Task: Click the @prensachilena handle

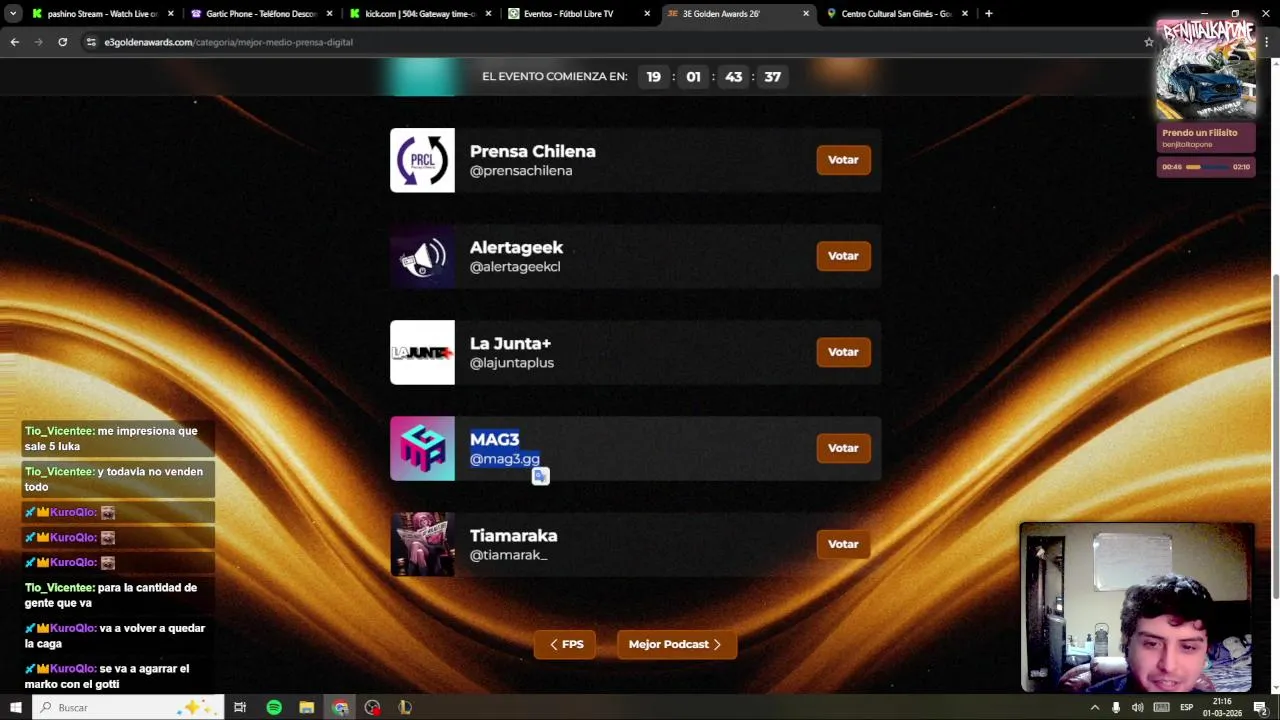Action: click(x=521, y=171)
